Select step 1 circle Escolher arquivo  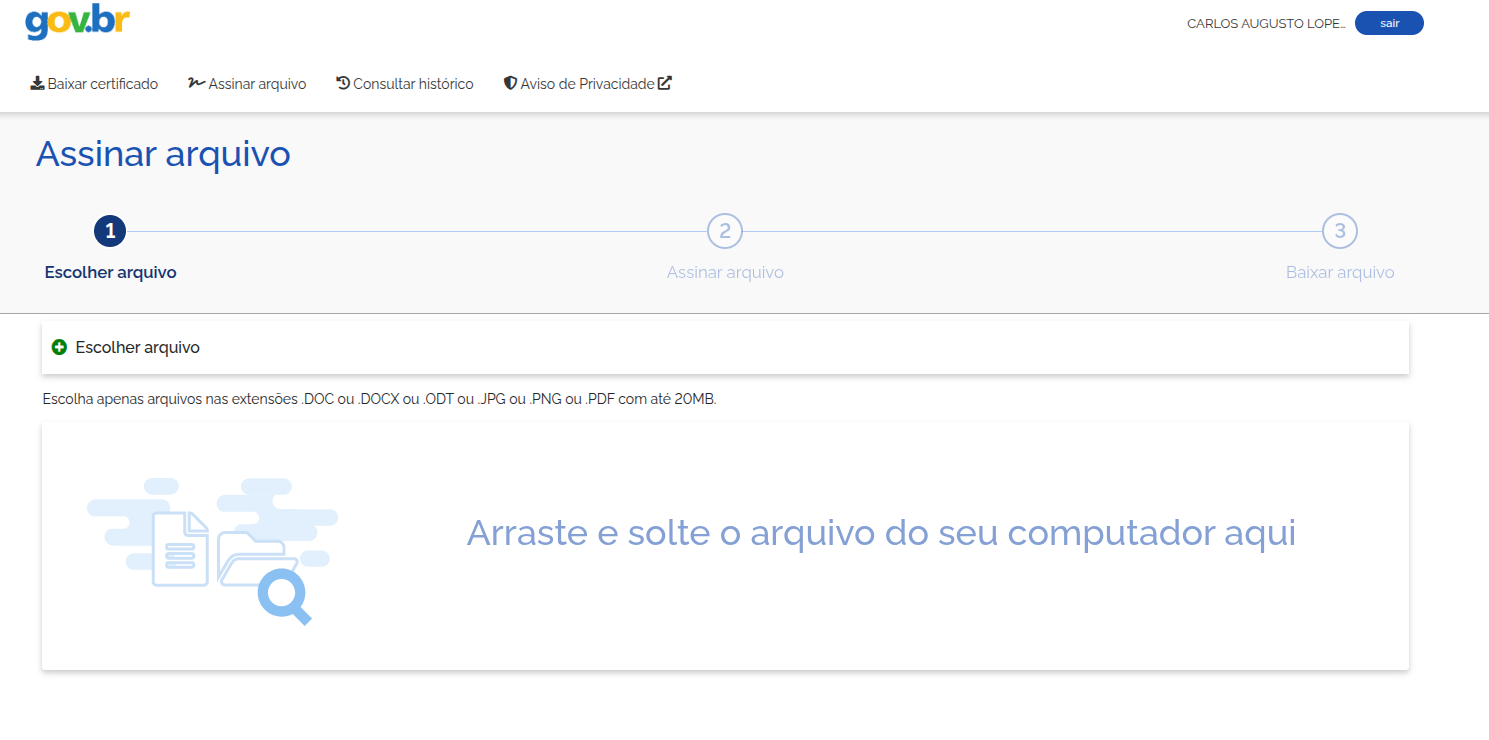click(110, 231)
